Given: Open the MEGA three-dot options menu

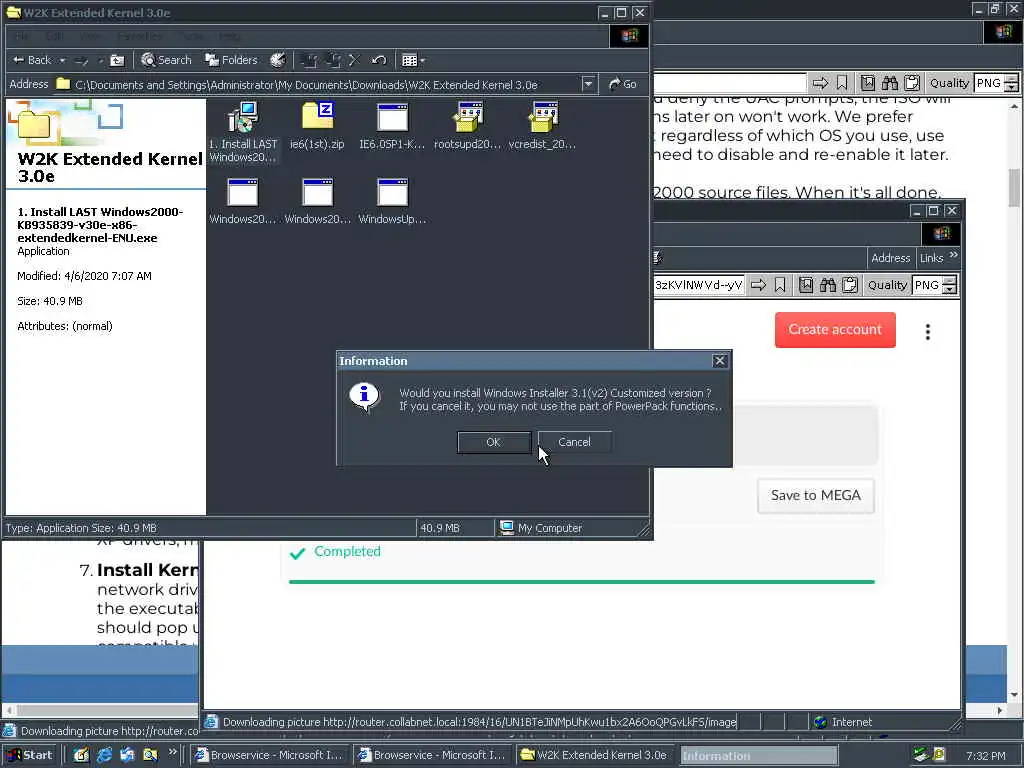Looking at the screenshot, I should pyautogui.click(x=927, y=332).
